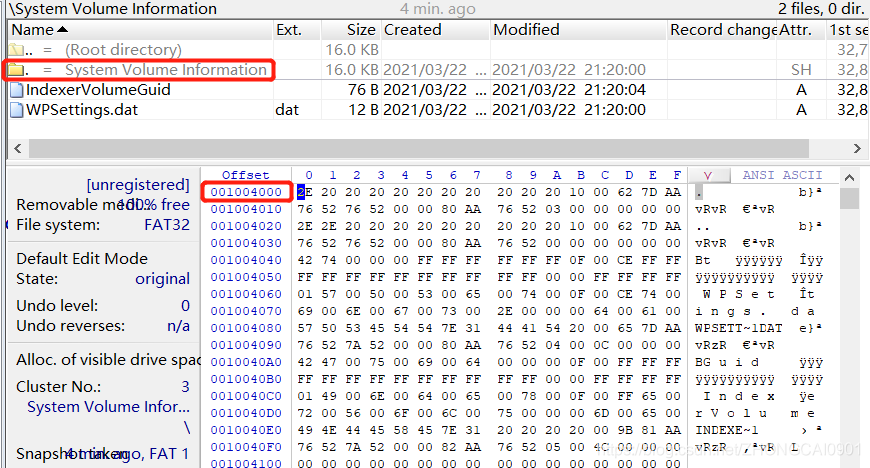Click offset 001004010

246,209
